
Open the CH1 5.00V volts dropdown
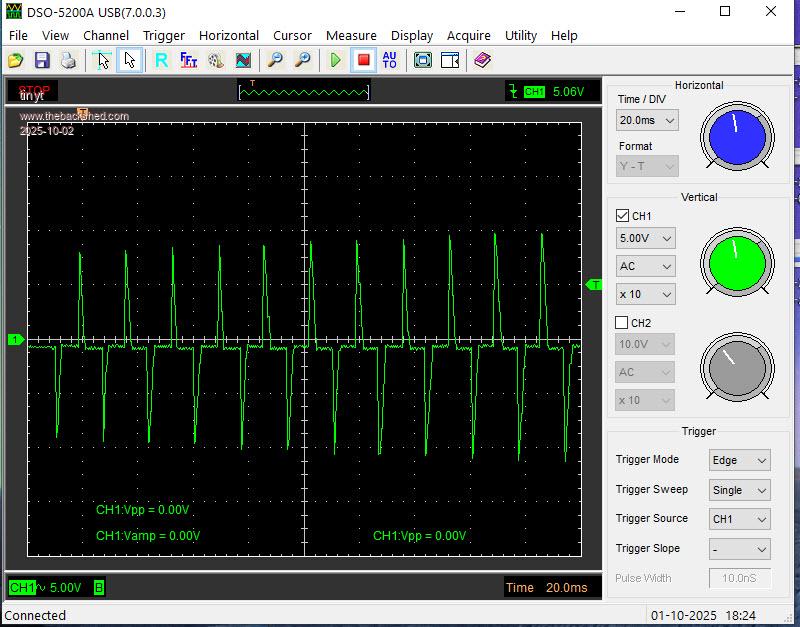(646, 239)
